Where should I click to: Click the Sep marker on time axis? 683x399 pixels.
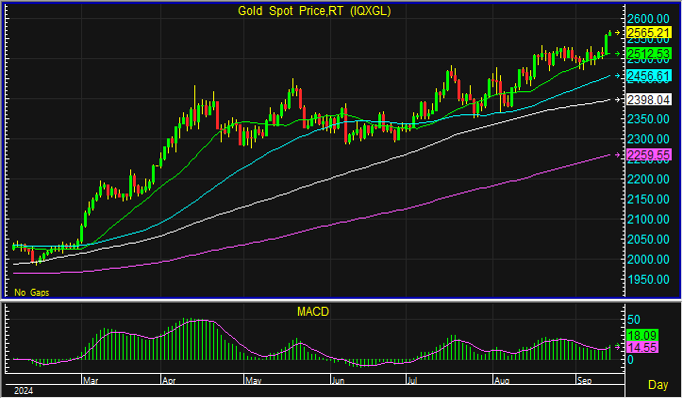point(585,381)
